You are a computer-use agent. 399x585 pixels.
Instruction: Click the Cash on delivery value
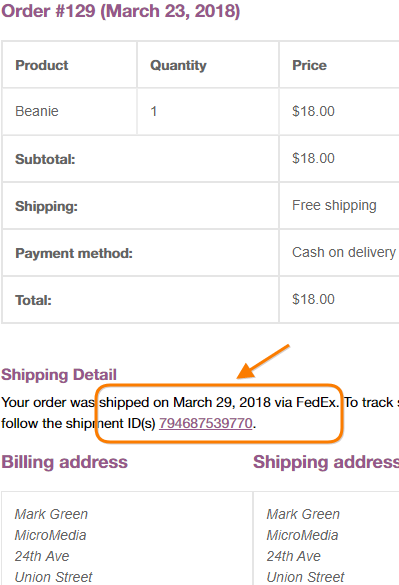[x=344, y=252]
